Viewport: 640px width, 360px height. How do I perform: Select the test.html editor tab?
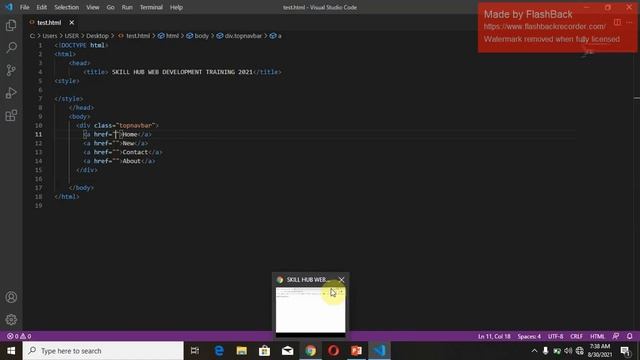click(49, 22)
